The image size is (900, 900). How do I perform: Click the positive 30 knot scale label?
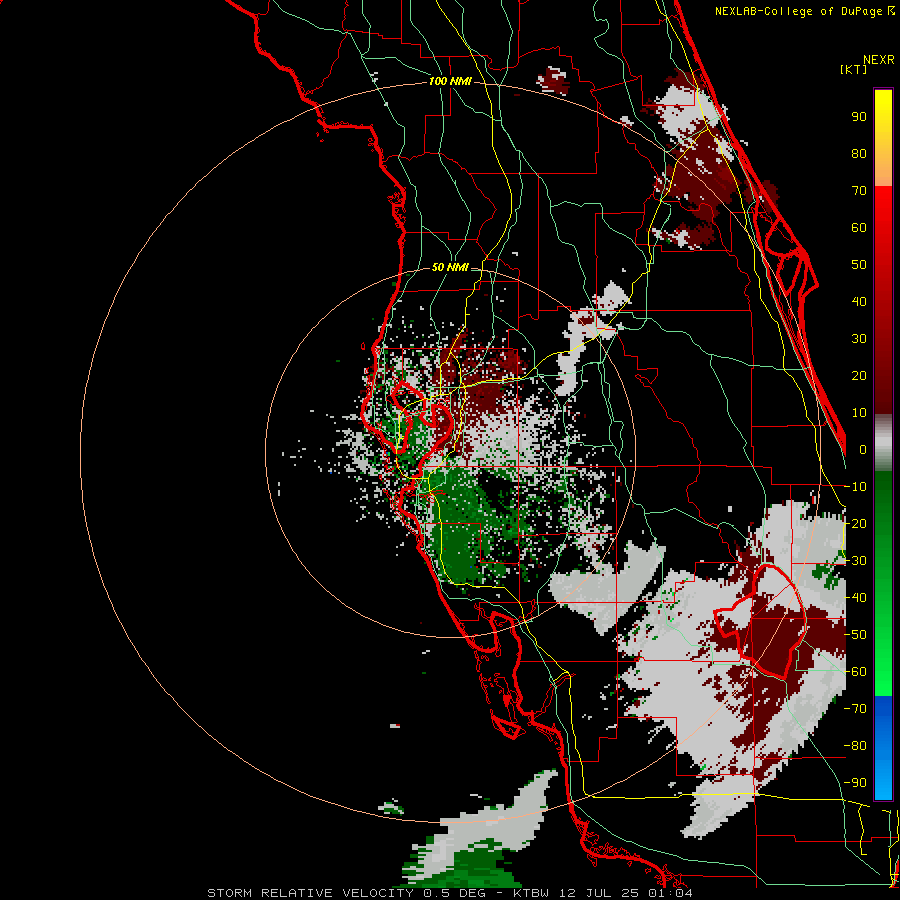(x=859, y=339)
